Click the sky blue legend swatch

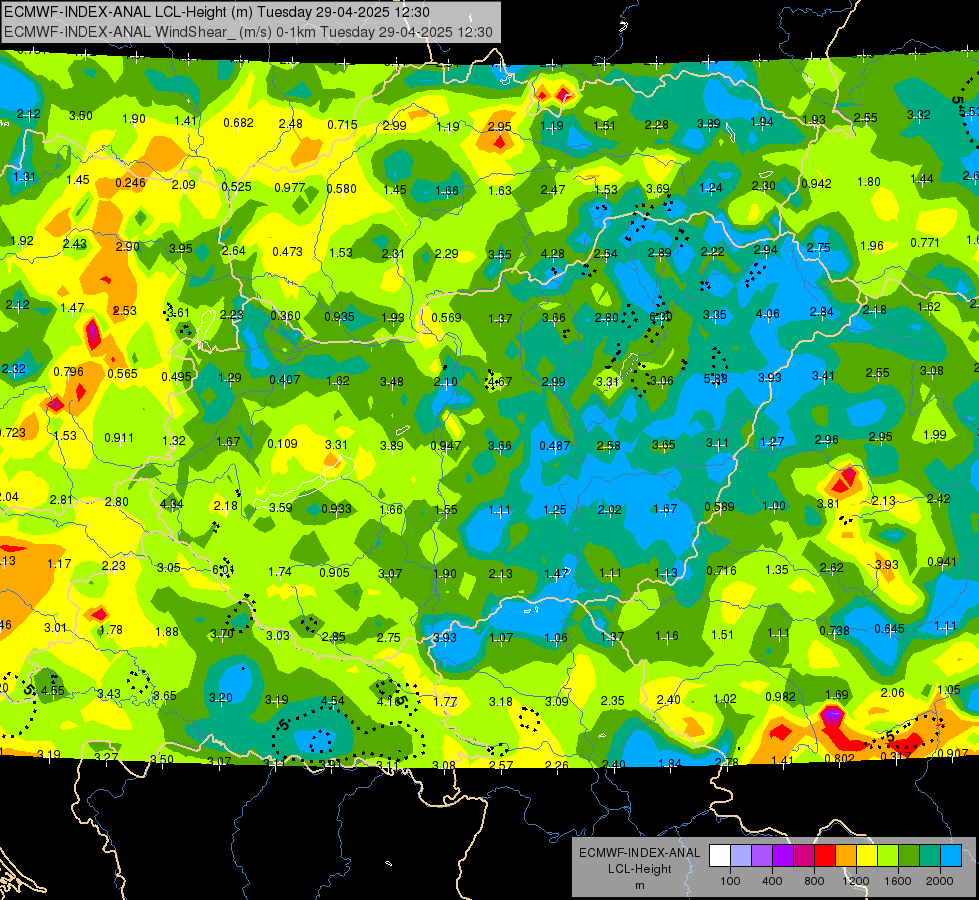point(951,855)
